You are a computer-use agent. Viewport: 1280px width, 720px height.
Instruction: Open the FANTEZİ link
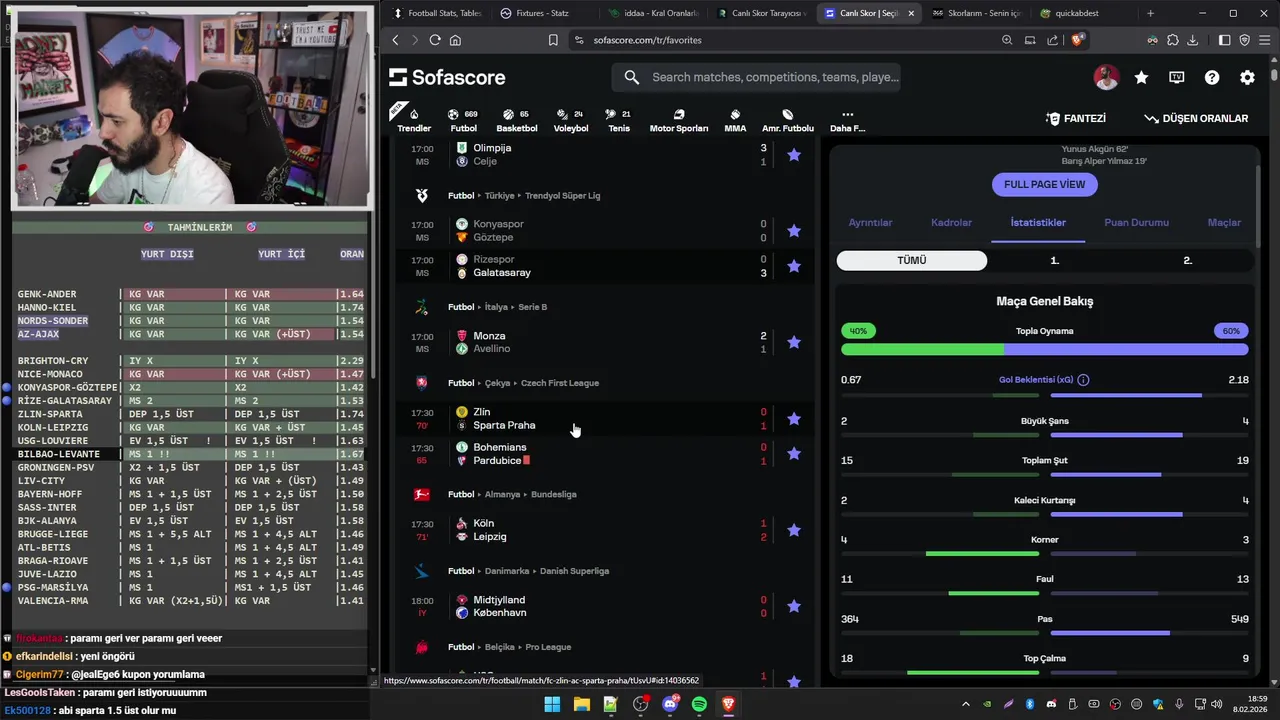pyautogui.click(x=1076, y=118)
